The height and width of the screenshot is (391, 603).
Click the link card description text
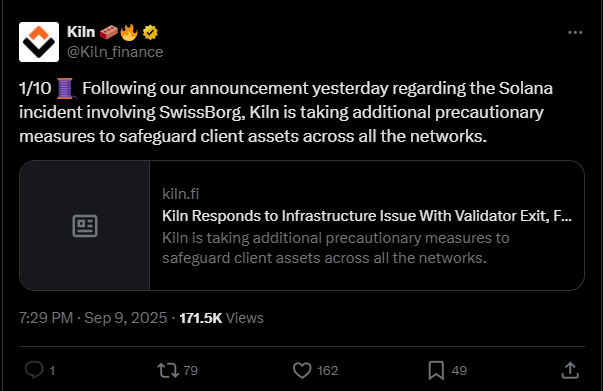[x=335, y=248]
